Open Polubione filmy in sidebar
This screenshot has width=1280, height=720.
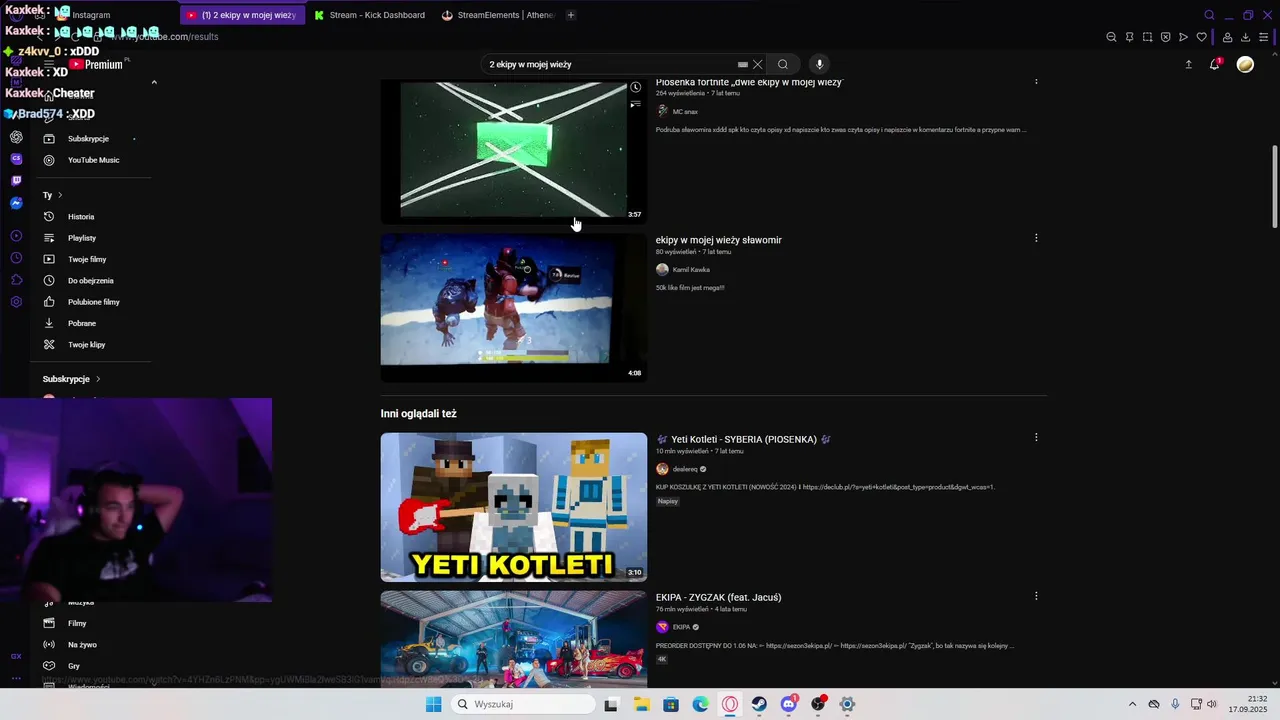[93, 302]
